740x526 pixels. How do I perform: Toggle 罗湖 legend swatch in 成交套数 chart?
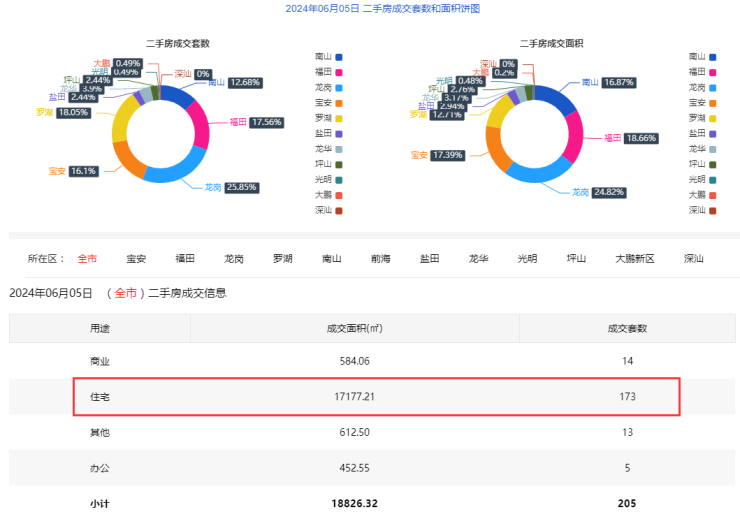pos(339,118)
